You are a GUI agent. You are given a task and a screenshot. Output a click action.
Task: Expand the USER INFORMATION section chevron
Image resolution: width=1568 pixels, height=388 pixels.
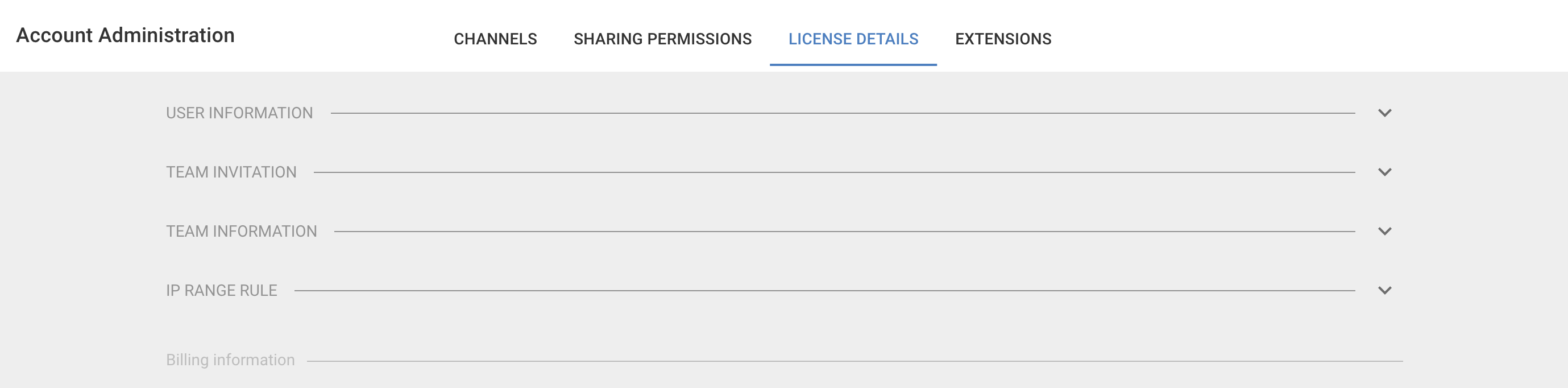(x=1387, y=113)
